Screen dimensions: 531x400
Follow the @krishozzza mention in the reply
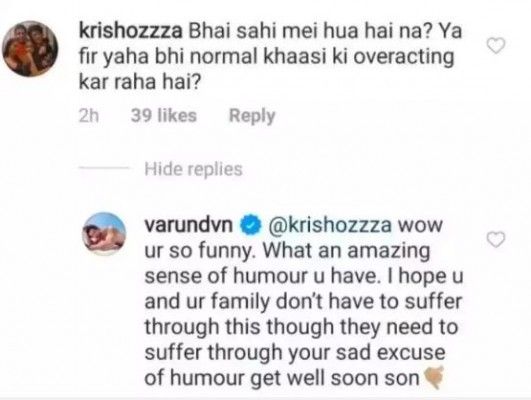click(x=330, y=225)
